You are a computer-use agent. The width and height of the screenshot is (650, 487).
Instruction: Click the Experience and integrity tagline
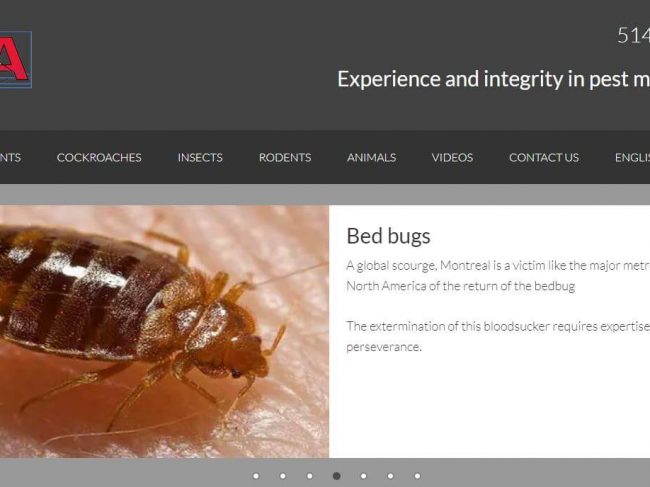493,79
